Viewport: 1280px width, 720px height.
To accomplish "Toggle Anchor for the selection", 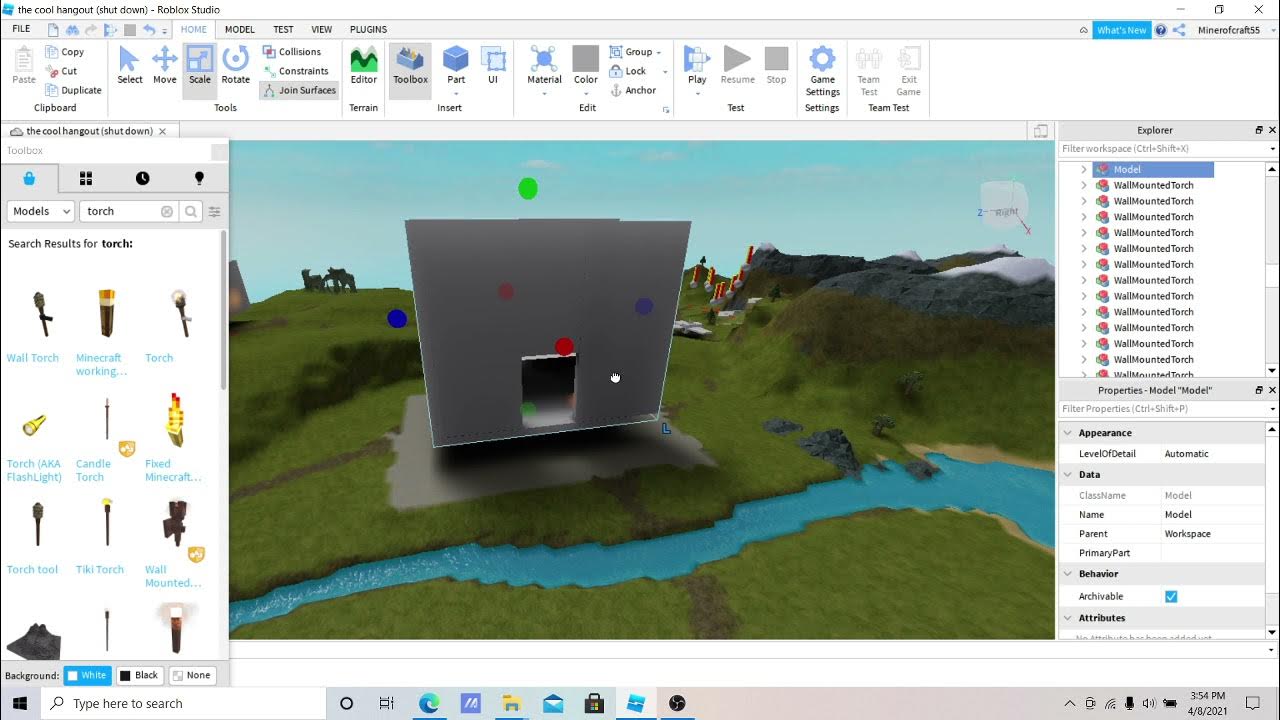I will [632, 90].
